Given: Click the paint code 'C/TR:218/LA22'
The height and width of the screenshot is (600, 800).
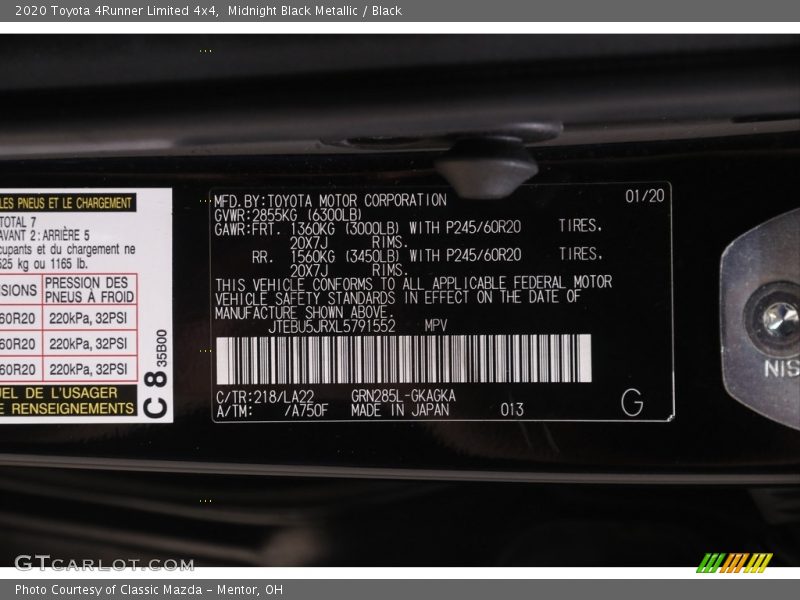Looking at the screenshot, I should click(x=265, y=397).
